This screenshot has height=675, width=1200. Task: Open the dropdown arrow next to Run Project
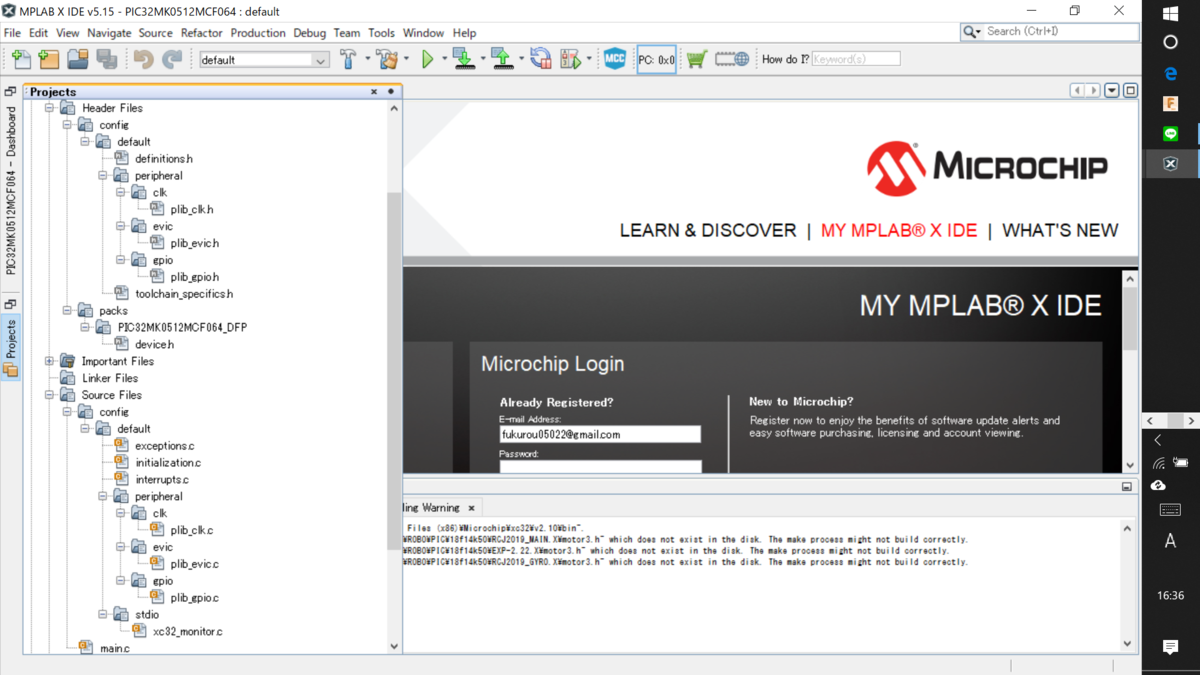point(444,60)
